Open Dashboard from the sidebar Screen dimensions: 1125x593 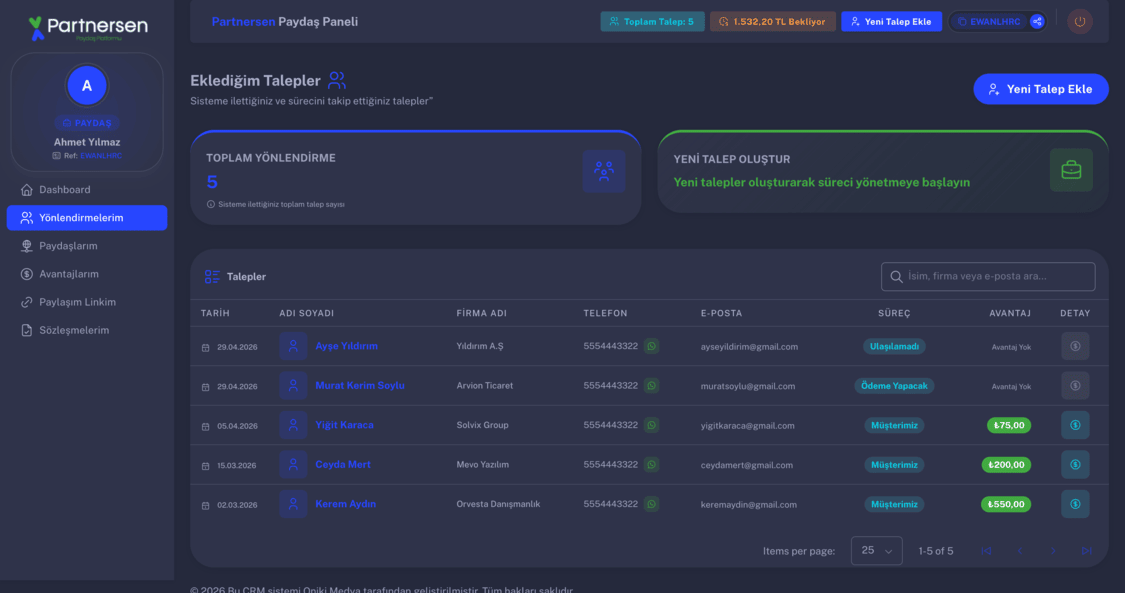click(87, 190)
